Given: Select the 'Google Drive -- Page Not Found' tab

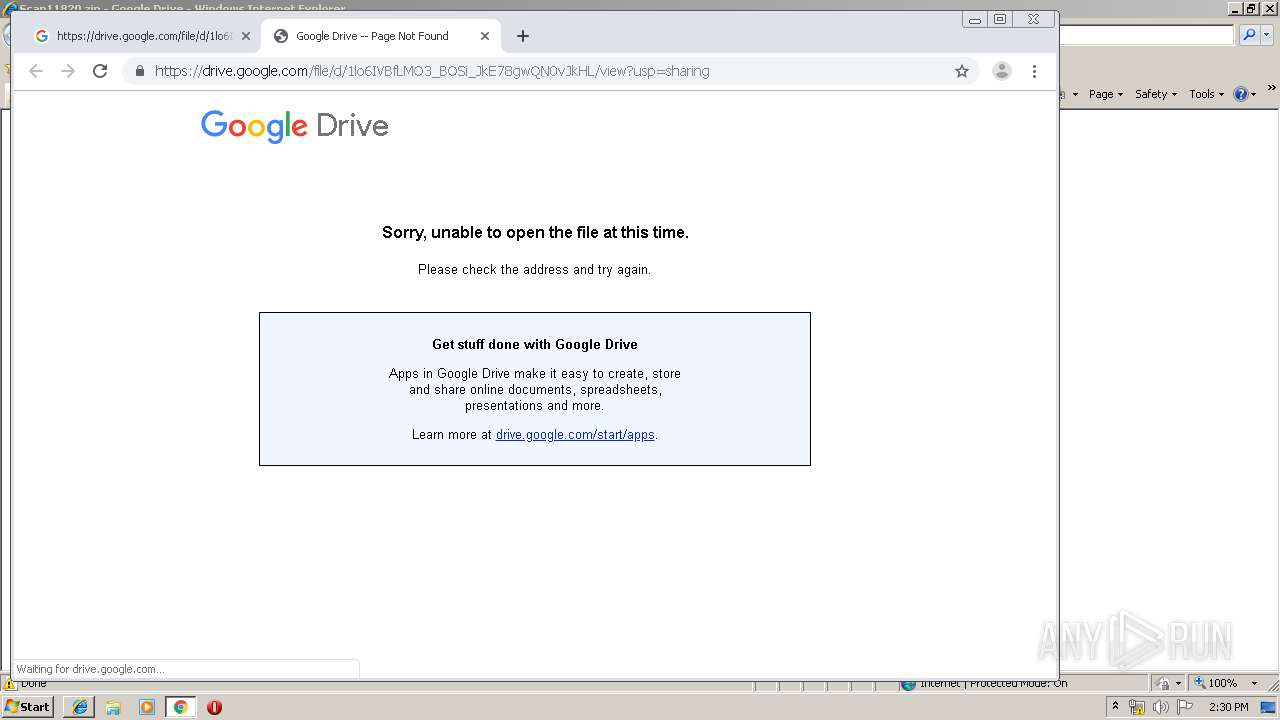Looking at the screenshot, I should [x=380, y=36].
